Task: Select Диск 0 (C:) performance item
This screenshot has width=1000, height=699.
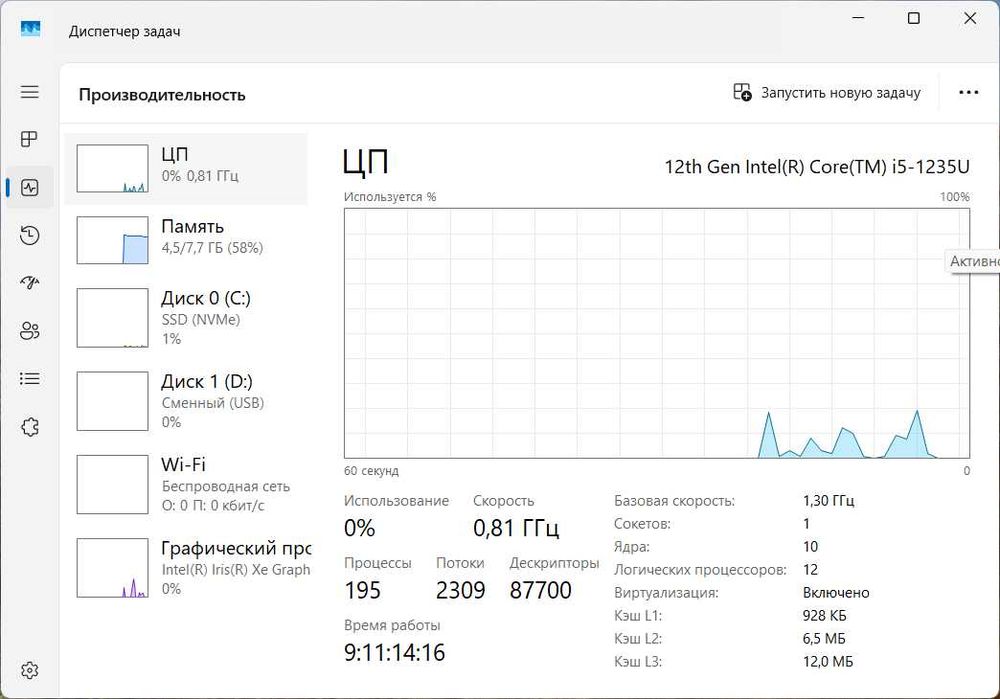Action: pyautogui.click(x=186, y=318)
